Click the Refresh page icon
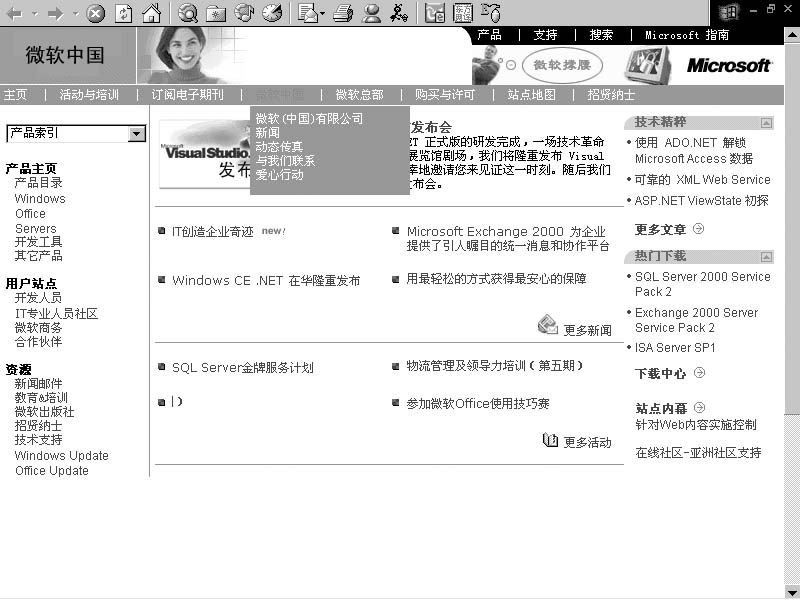Viewport: 800px width, 600px height. click(x=123, y=13)
